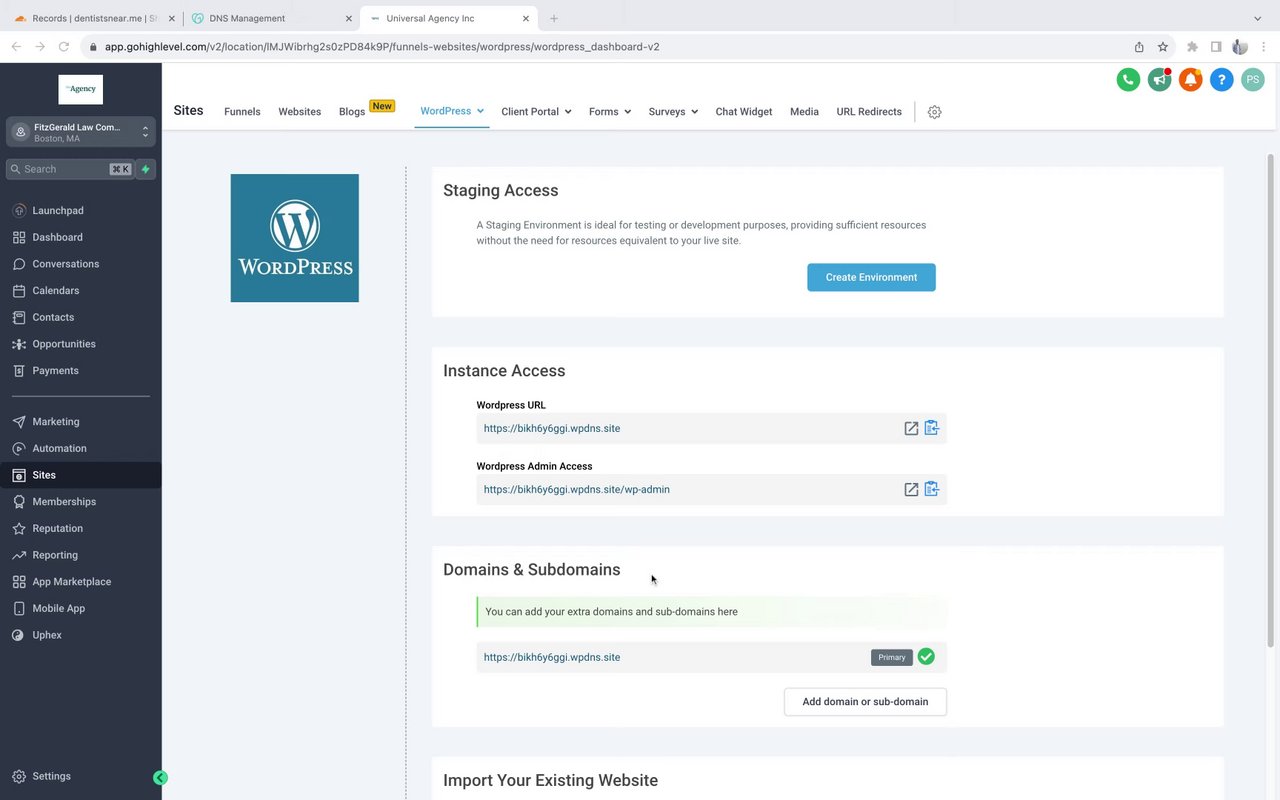The width and height of the screenshot is (1280, 800).
Task: Open WordPress URL in new tab icon
Action: (x=911, y=428)
